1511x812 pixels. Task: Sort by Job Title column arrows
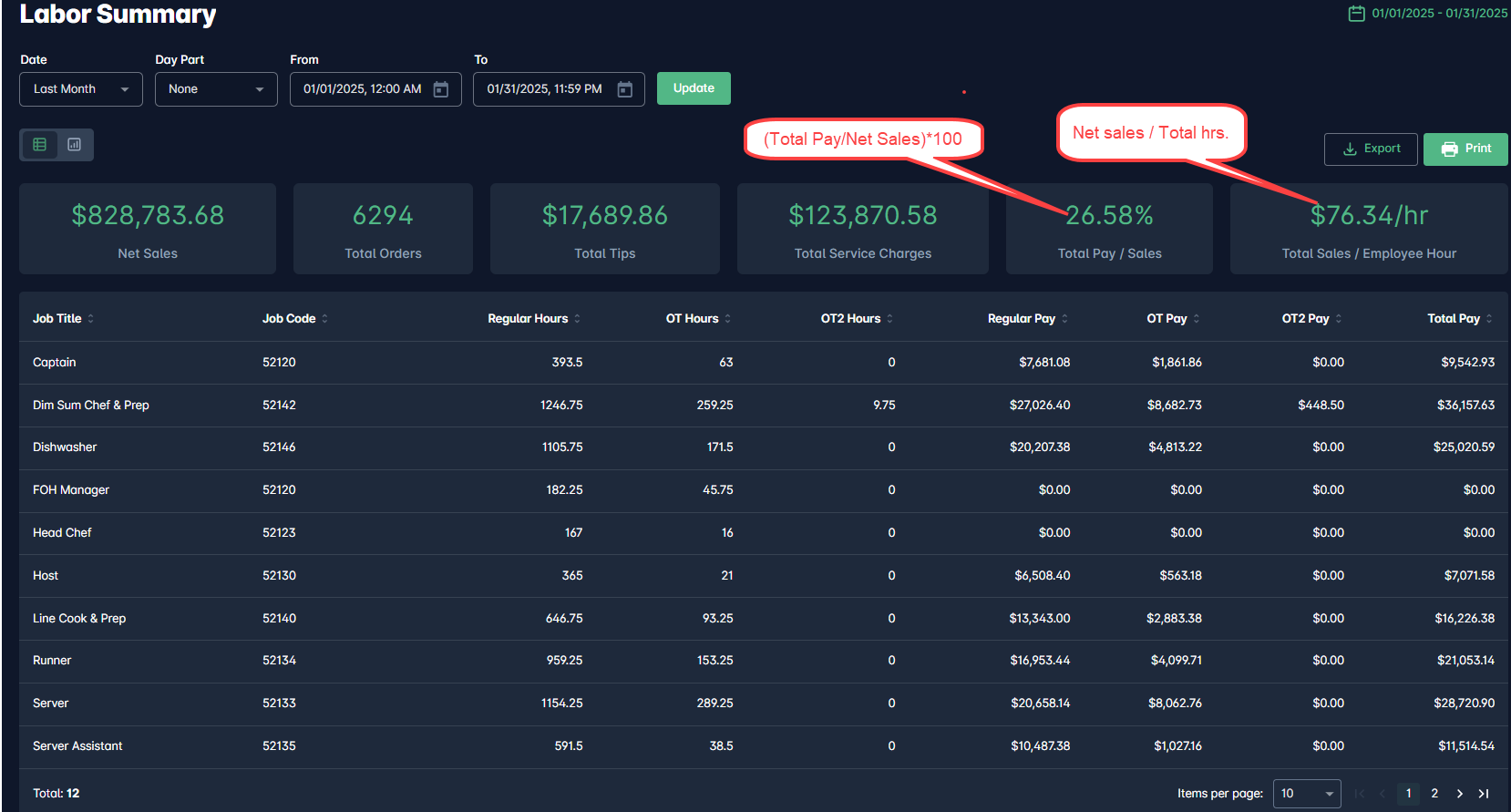[x=91, y=319]
